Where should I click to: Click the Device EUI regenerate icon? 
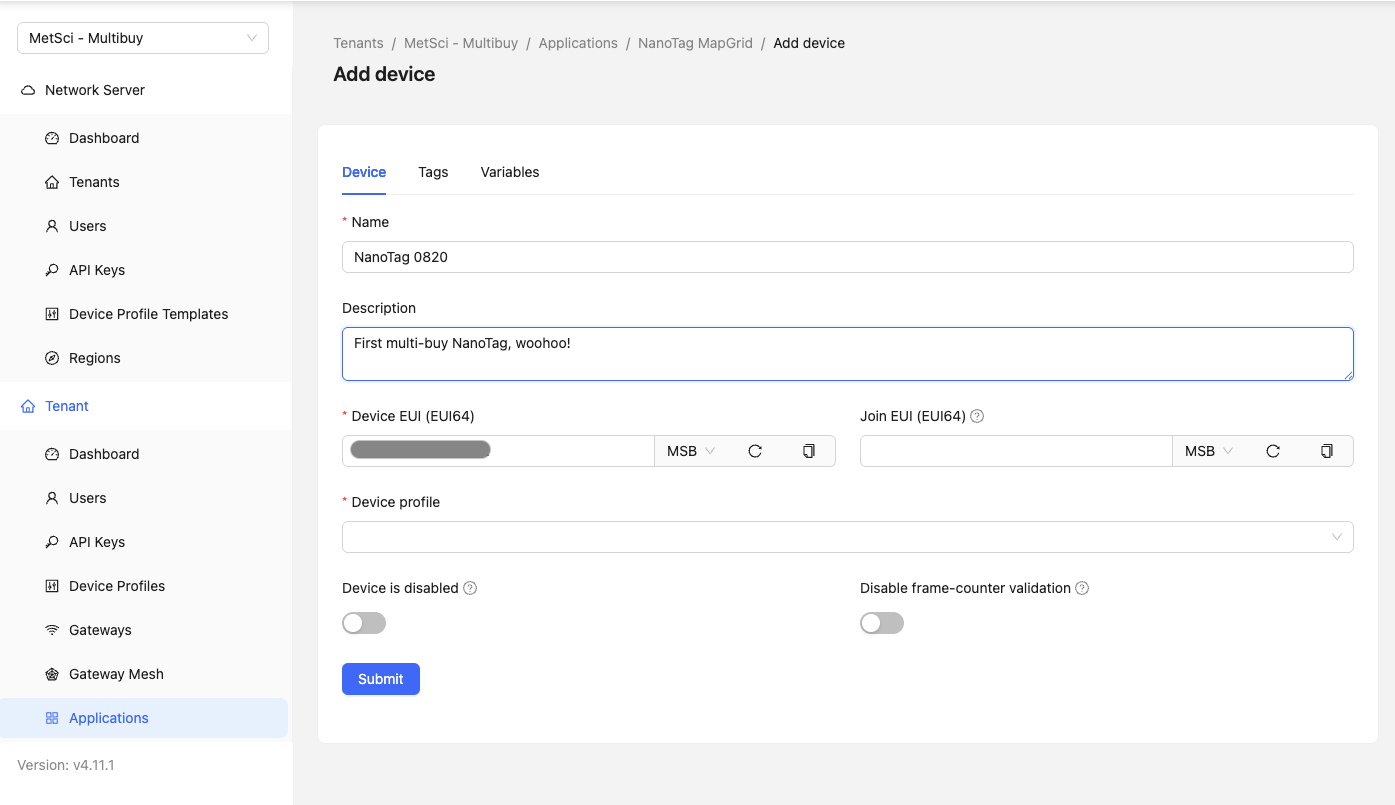(x=755, y=451)
